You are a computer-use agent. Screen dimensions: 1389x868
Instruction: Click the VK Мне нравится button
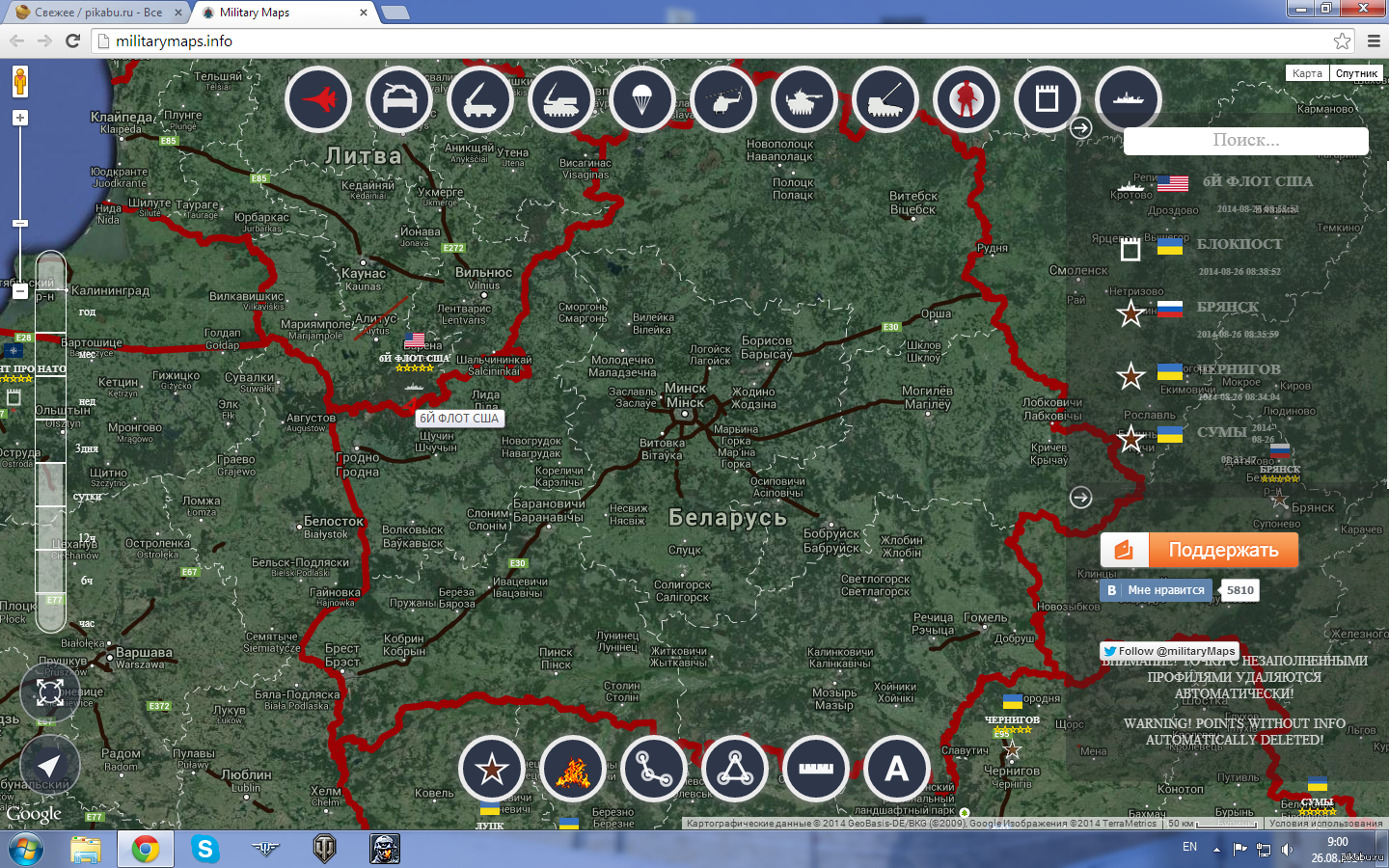click(1155, 590)
